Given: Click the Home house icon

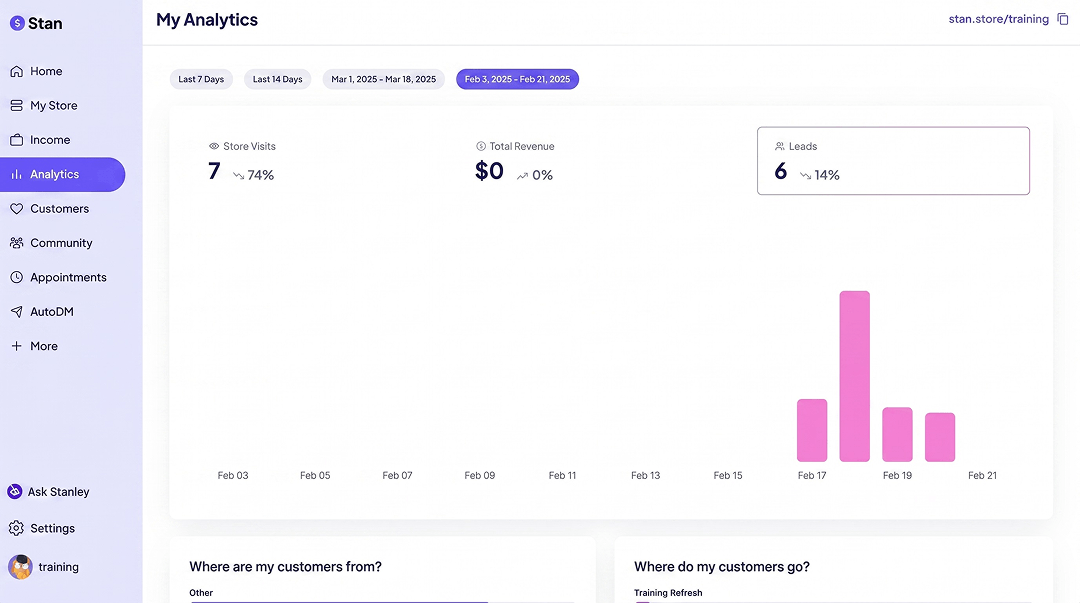Looking at the screenshot, I should pyautogui.click(x=17, y=71).
